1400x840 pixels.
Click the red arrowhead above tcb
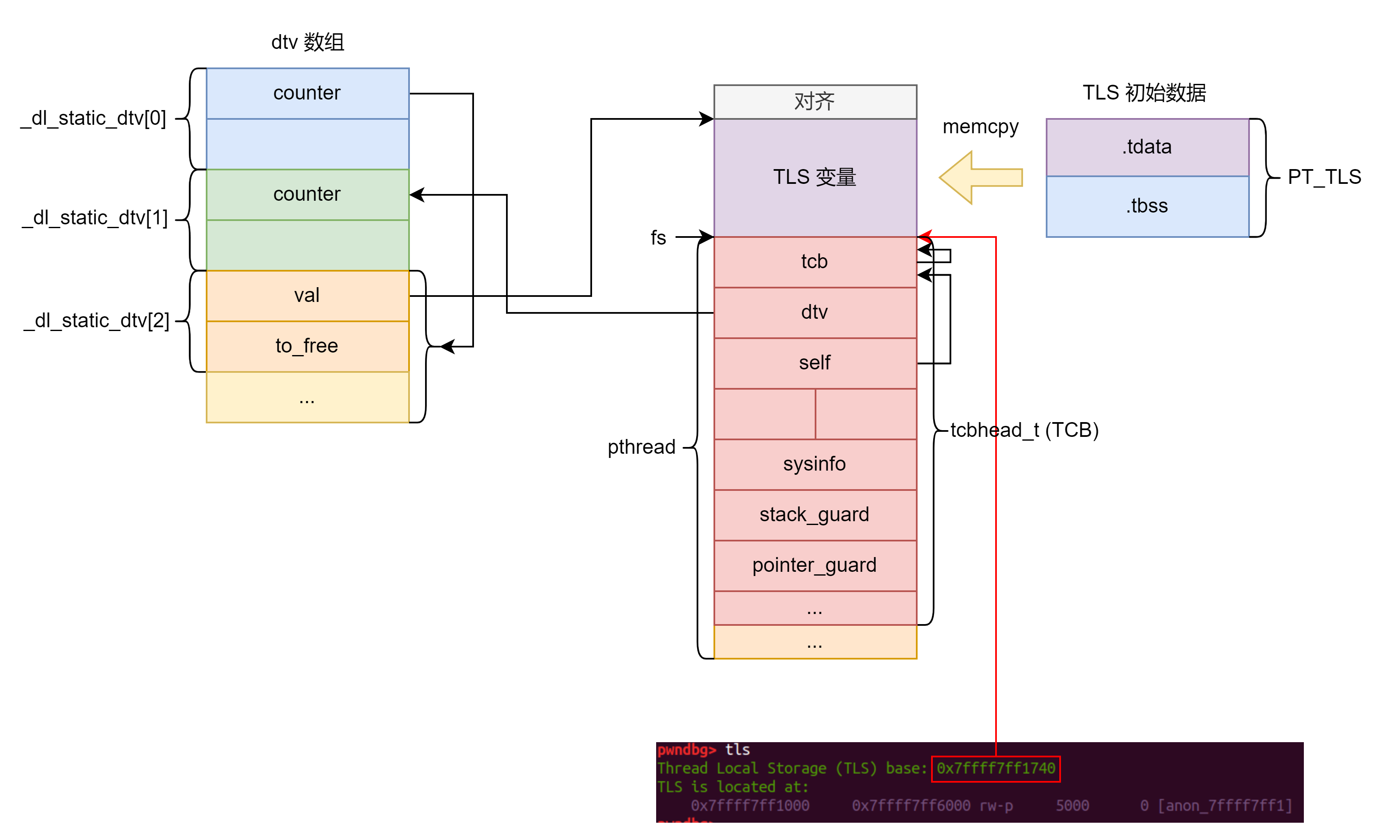pos(925,236)
